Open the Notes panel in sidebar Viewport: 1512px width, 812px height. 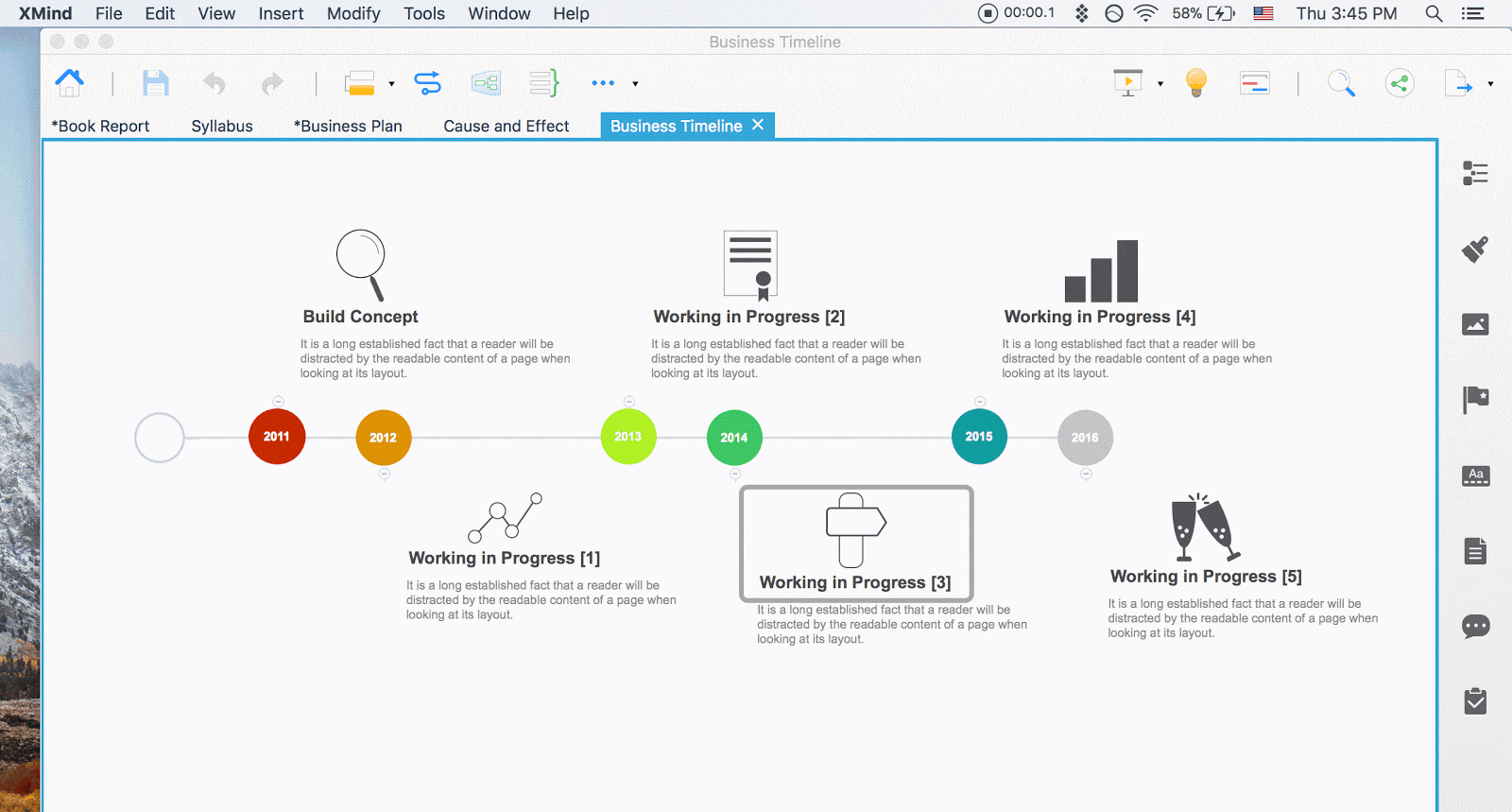coord(1475,551)
